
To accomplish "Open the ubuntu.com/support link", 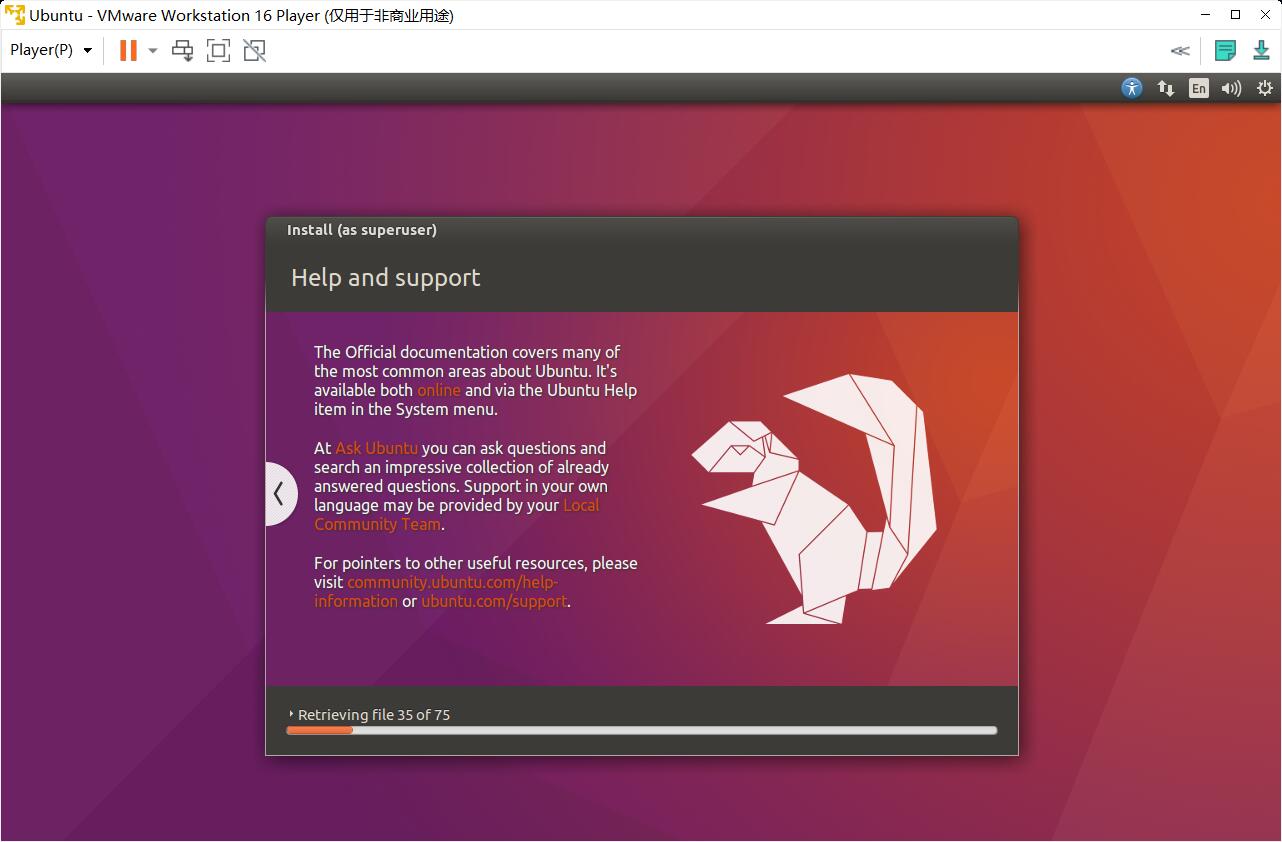I will click(x=494, y=601).
